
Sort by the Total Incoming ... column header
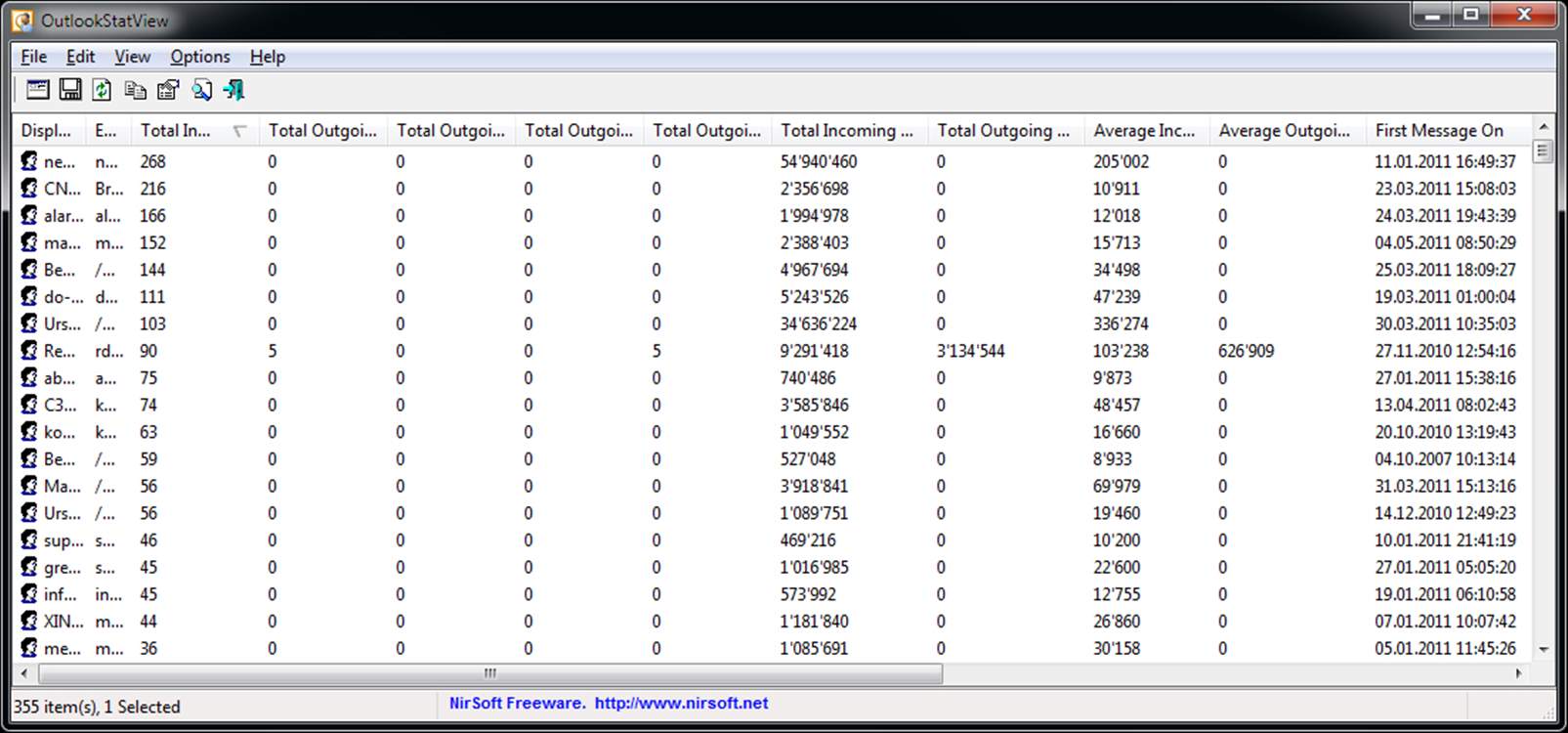point(849,130)
